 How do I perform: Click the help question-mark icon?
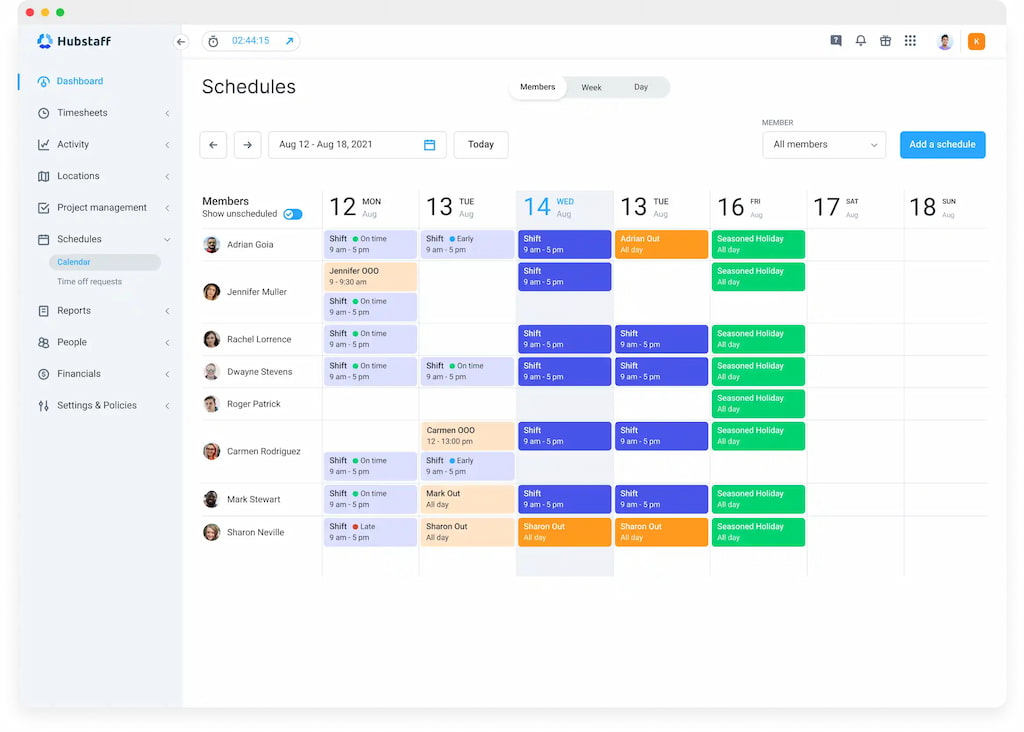(835, 41)
